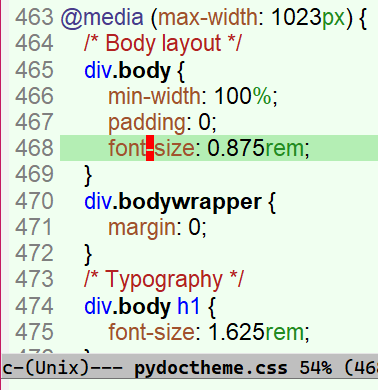Click the '/* Body layout */' comment
This screenshot has height=390, width=378.
tap(163, 43)
